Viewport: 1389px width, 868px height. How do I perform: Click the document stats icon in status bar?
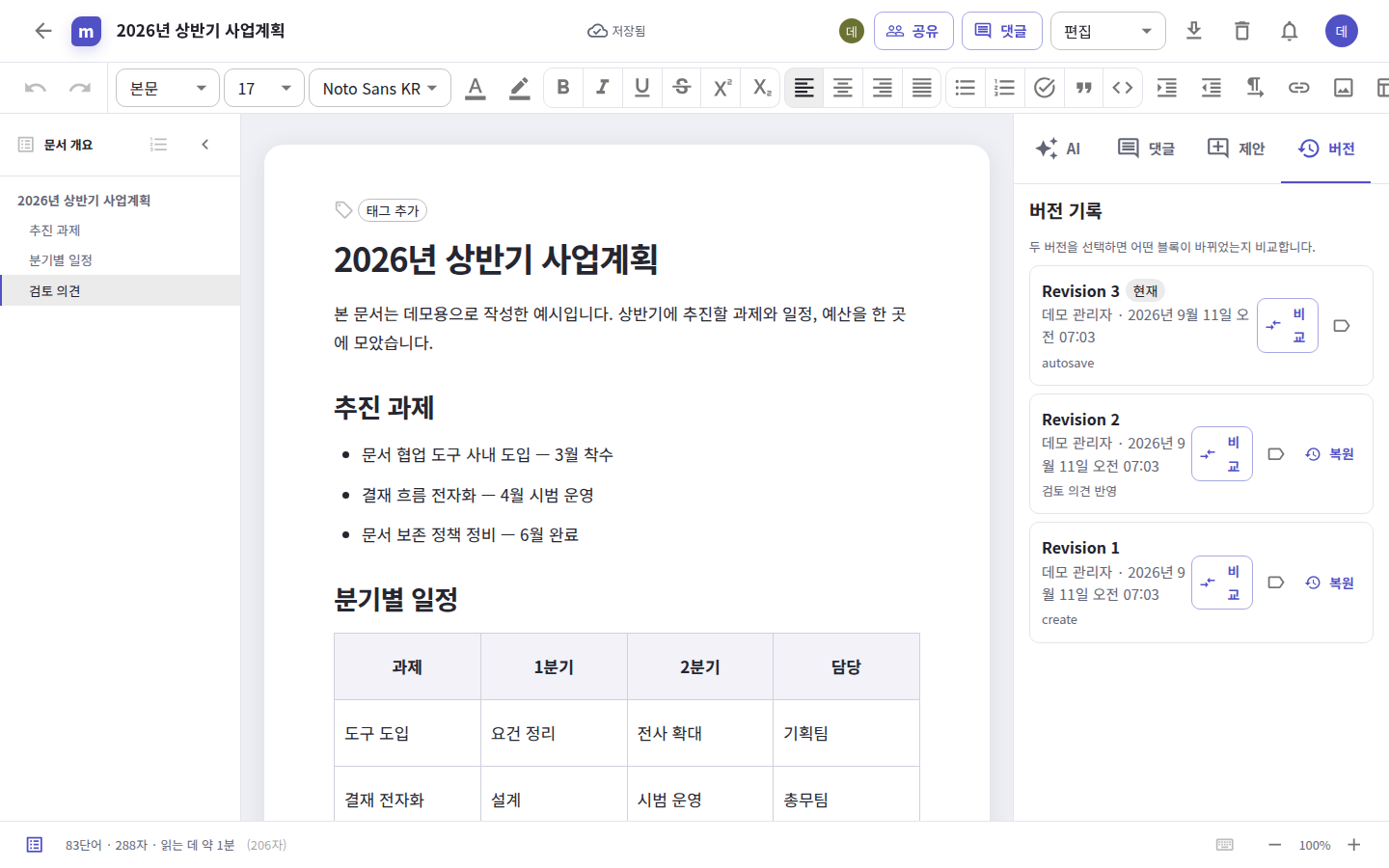35,845
